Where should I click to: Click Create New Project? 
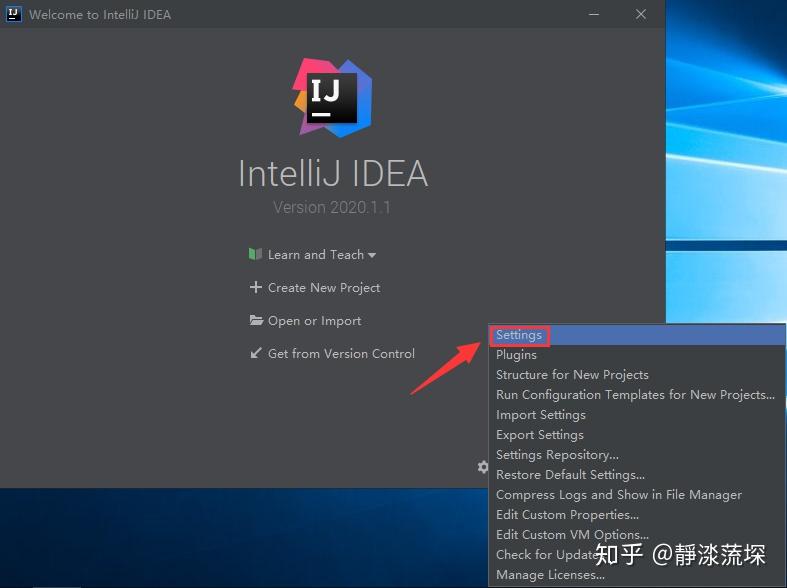pyautogui.click(x=324, y=287)
